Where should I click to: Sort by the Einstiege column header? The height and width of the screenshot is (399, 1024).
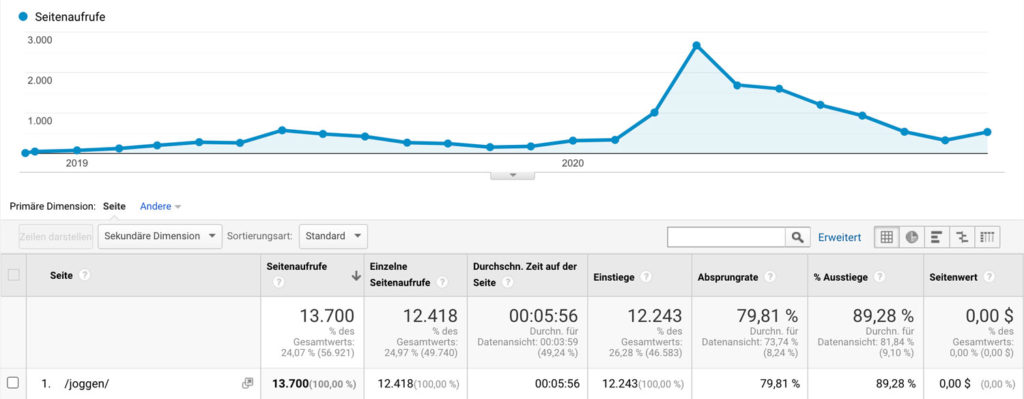[x=614, y=277]
